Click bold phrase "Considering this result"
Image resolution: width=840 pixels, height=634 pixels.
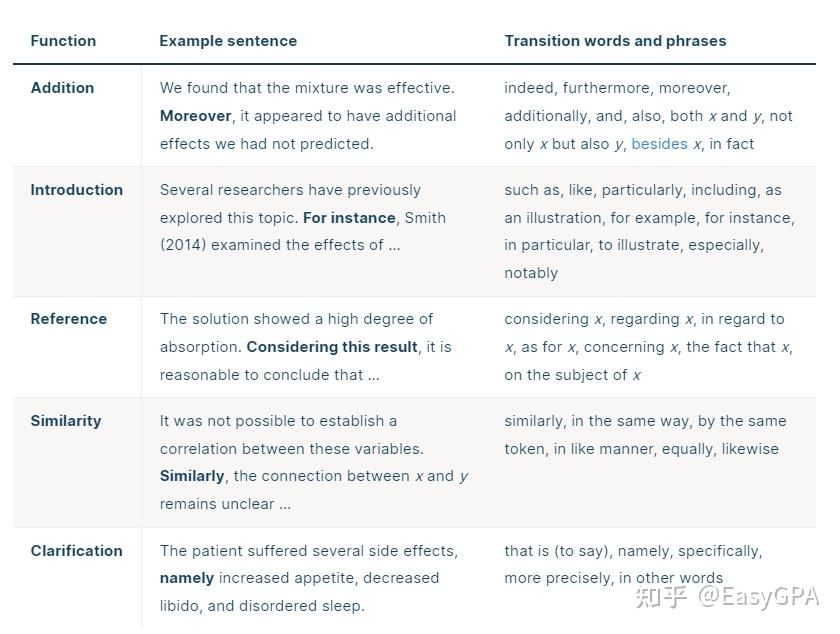point(332,347)
